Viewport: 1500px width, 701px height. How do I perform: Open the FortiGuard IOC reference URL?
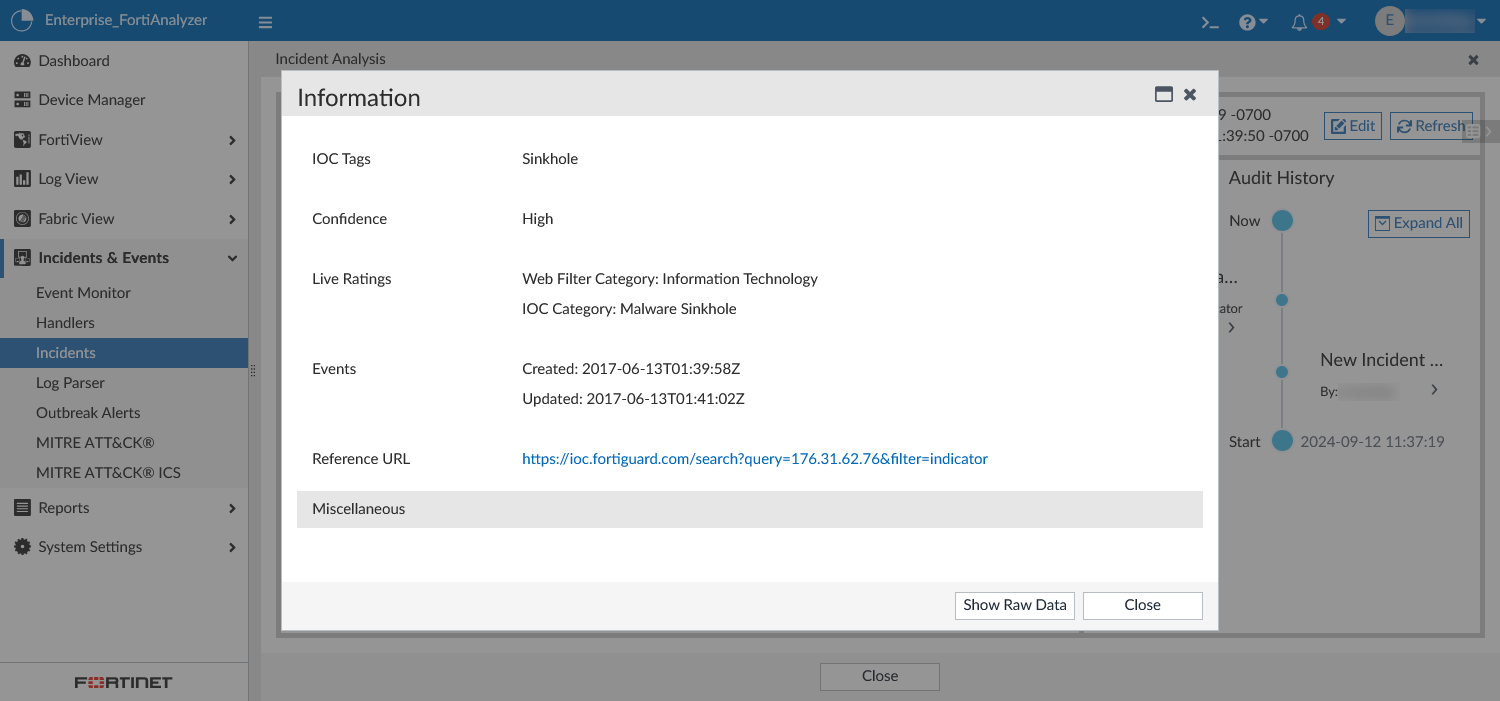click(x=755, y=459)
